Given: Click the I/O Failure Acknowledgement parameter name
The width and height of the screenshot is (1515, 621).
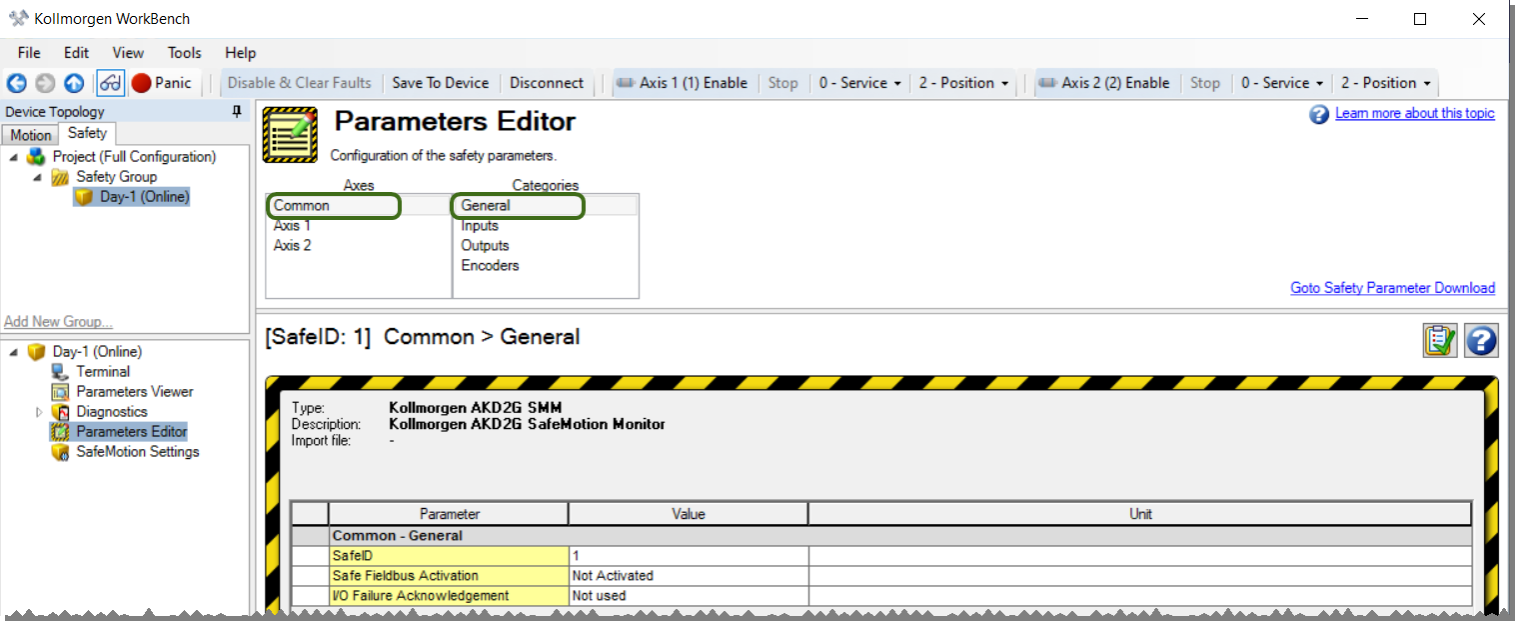Looking at the screenshot, I should [448, 596].
